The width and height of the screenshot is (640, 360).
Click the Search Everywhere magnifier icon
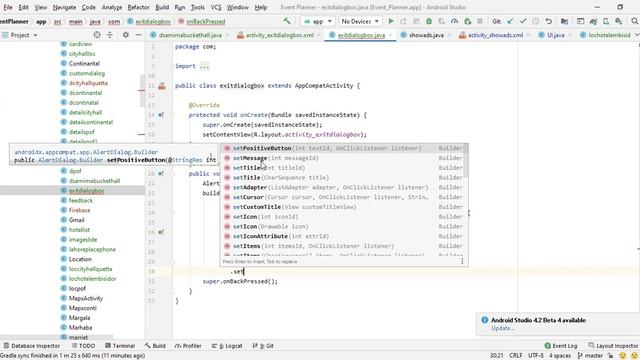pyautogui.click(x=635, y=21)
